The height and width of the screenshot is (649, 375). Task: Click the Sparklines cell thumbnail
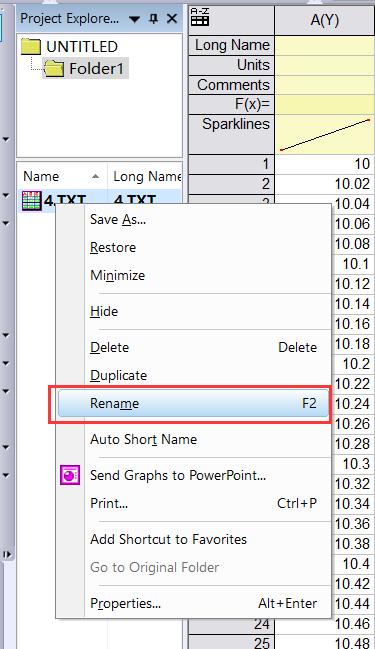pos(325,135)
